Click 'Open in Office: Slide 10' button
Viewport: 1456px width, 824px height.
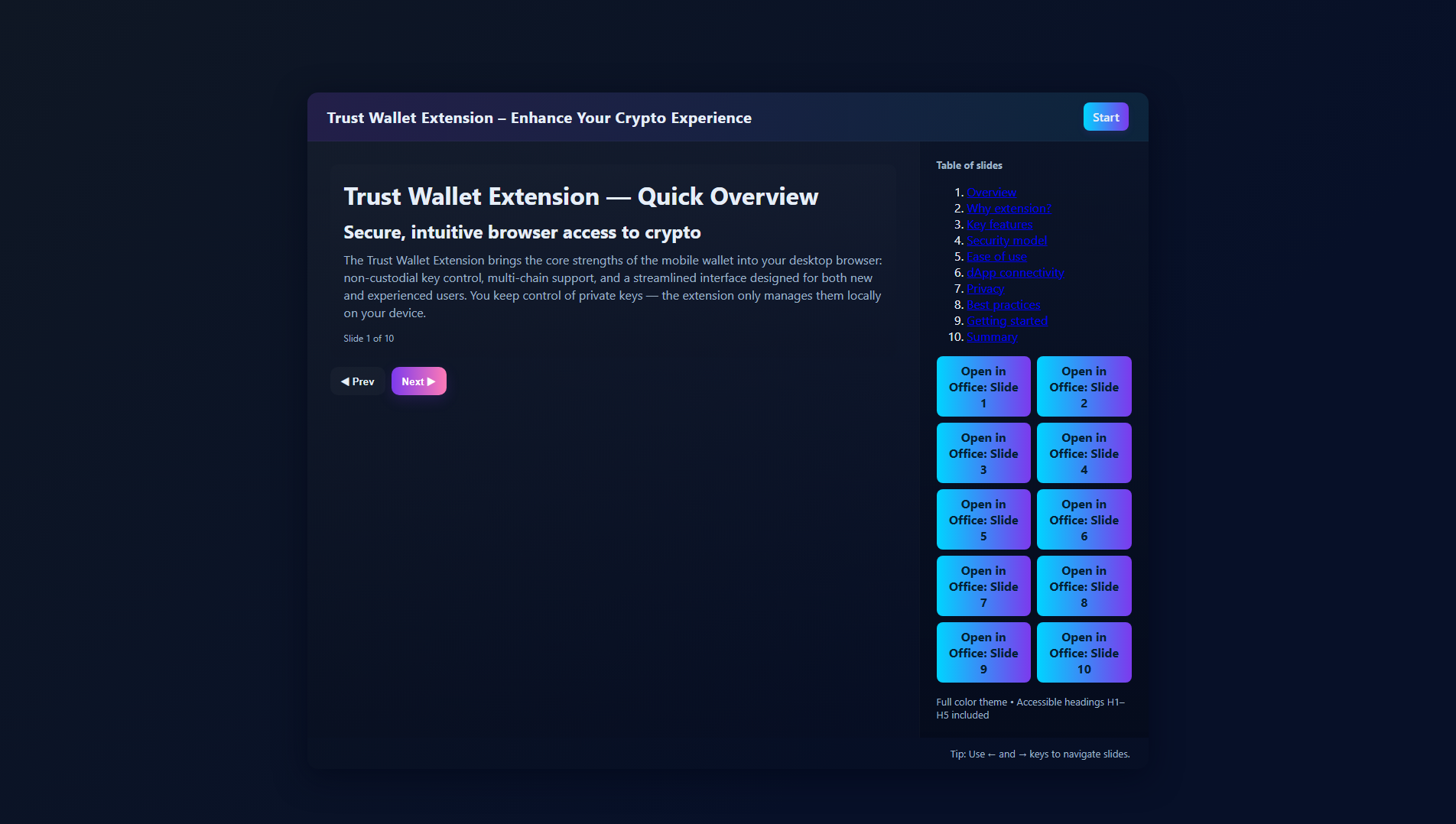click(x=1084, y=653)
